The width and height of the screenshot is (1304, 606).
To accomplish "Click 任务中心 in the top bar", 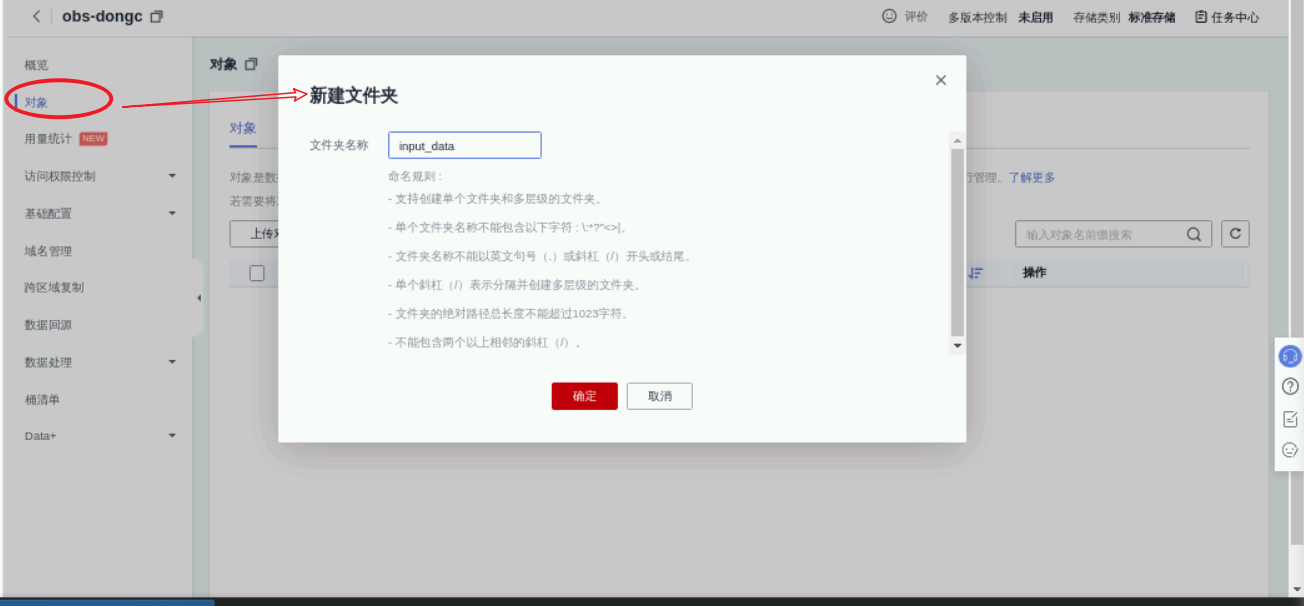I will pos(1235,17).
